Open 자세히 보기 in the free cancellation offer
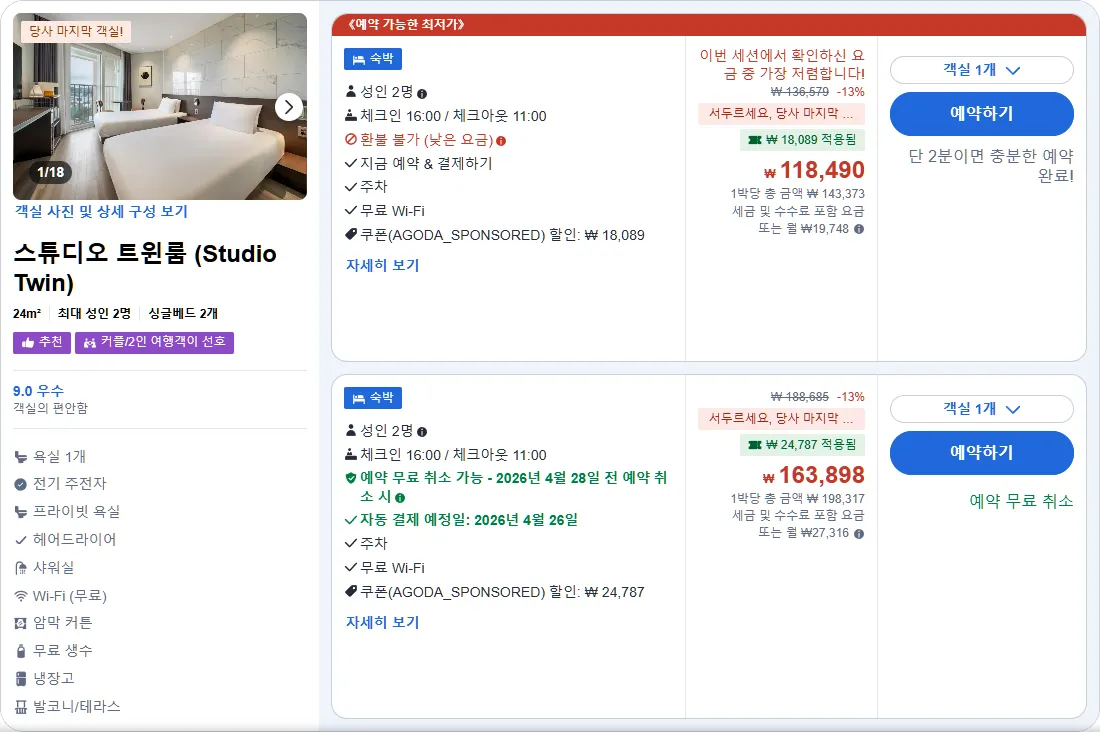The image size is (1100, 732). (382, 622)
